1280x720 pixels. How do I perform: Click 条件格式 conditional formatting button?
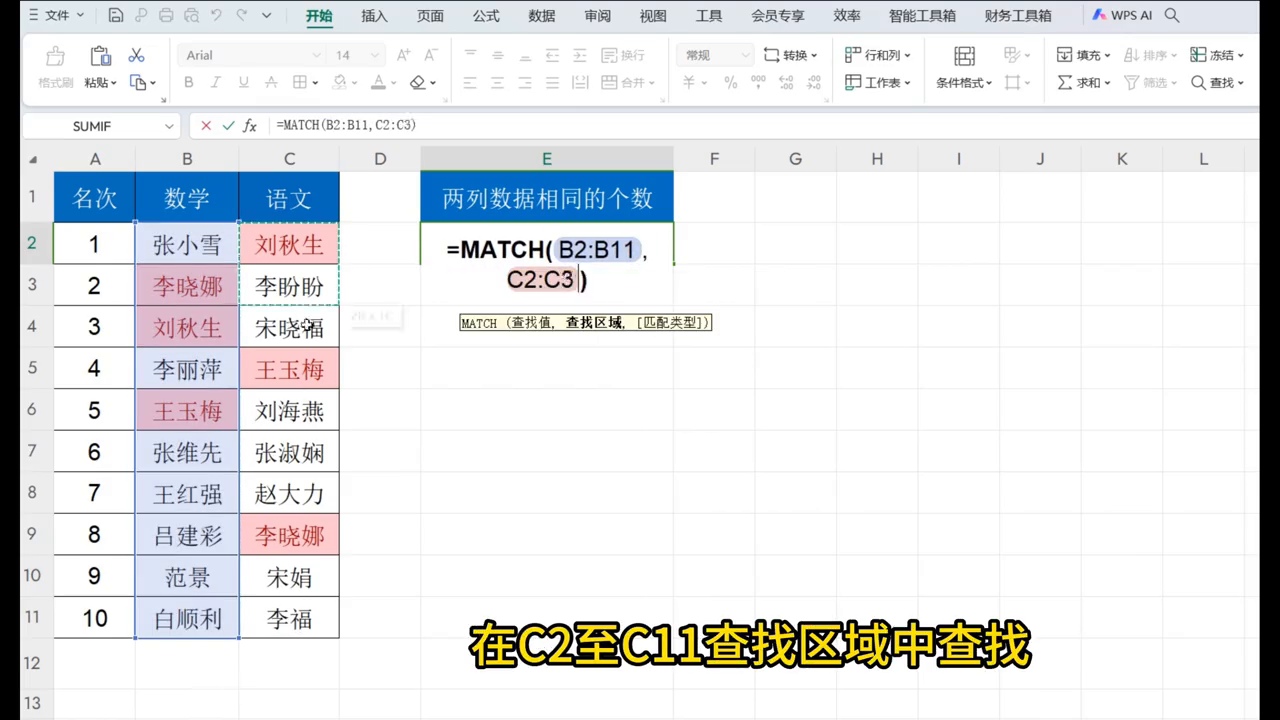pyautogui.click(x=964, y=68)
